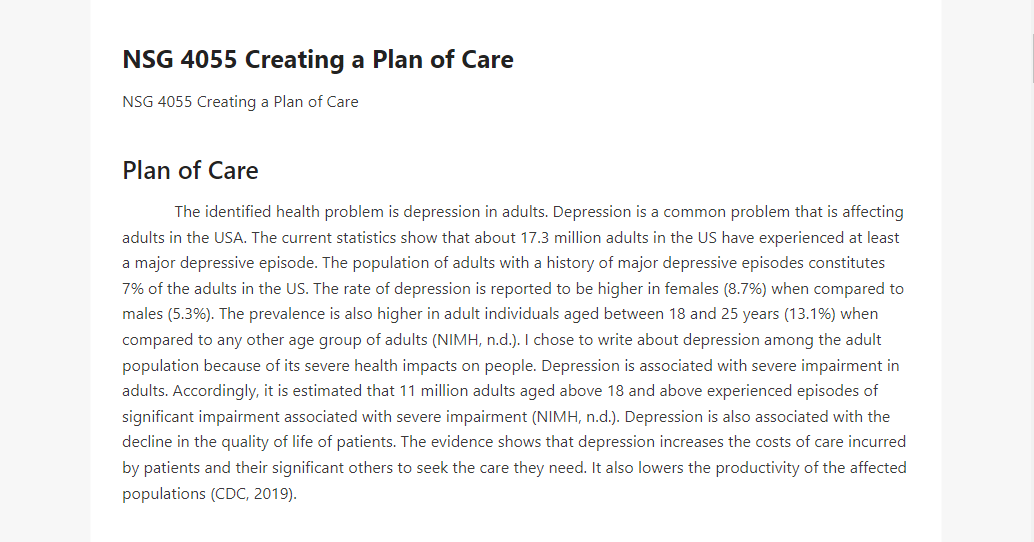Click the non-bold subtitle 'NSG 4055 Creating a Plan of Care'
This screenshot has width=1034, height=542.
[240, 102]
